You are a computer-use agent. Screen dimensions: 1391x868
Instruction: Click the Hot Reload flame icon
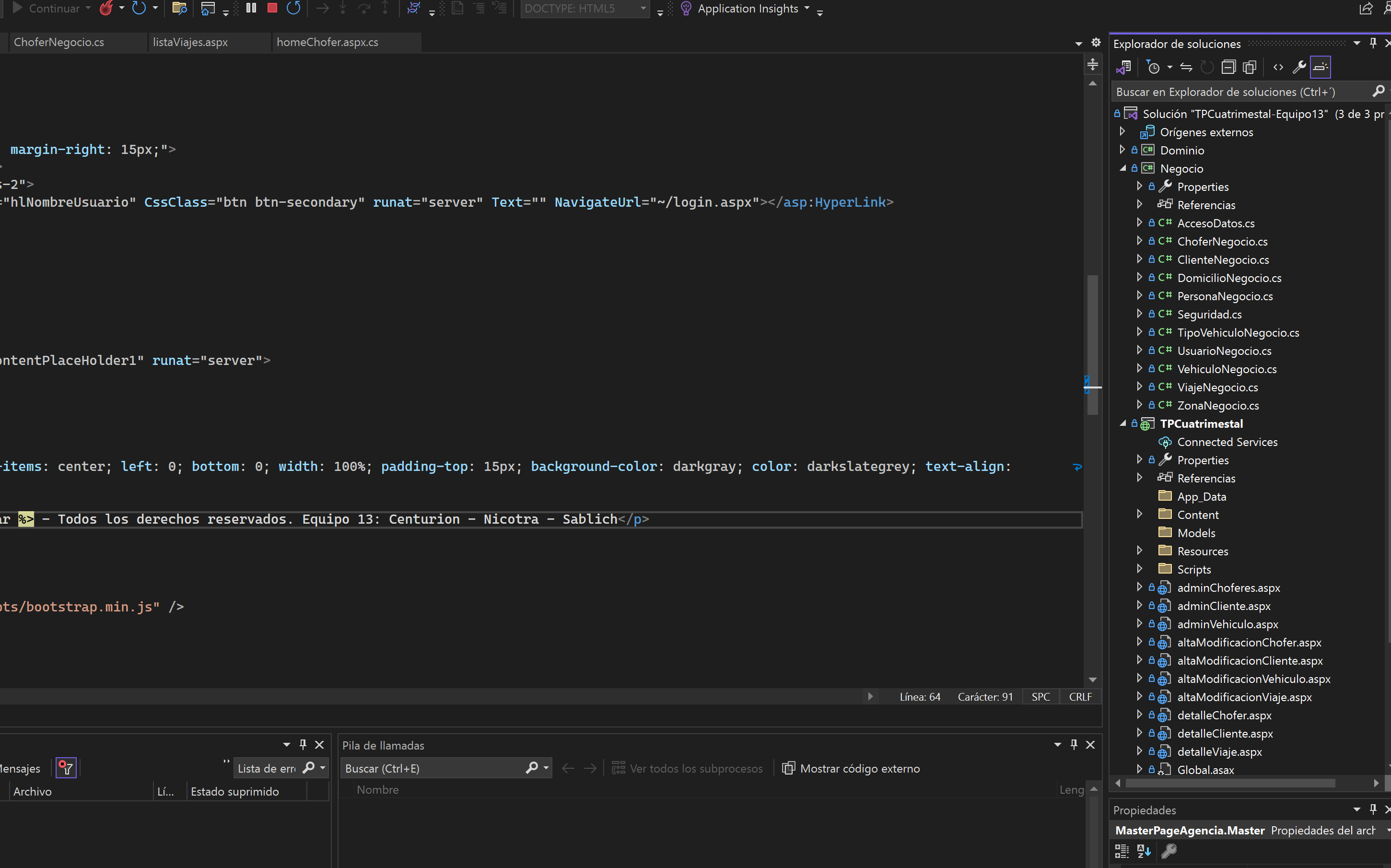coord(106,8)
